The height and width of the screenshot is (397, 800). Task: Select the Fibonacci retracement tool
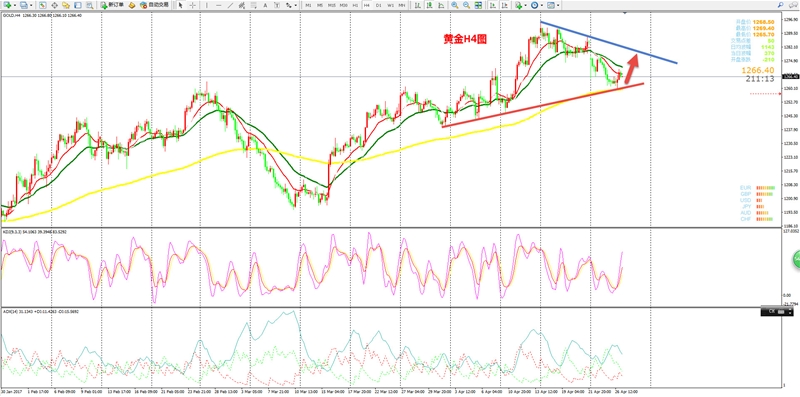point(254,5)
